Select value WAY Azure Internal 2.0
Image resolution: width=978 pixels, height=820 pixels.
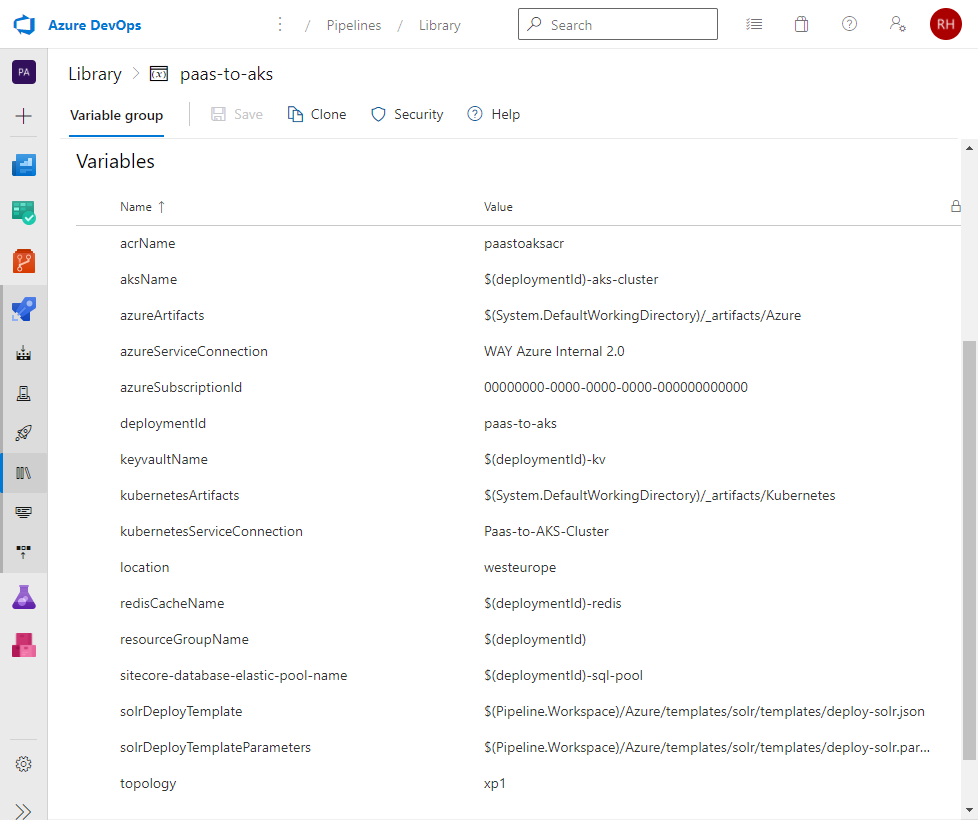tap(554, 352)
